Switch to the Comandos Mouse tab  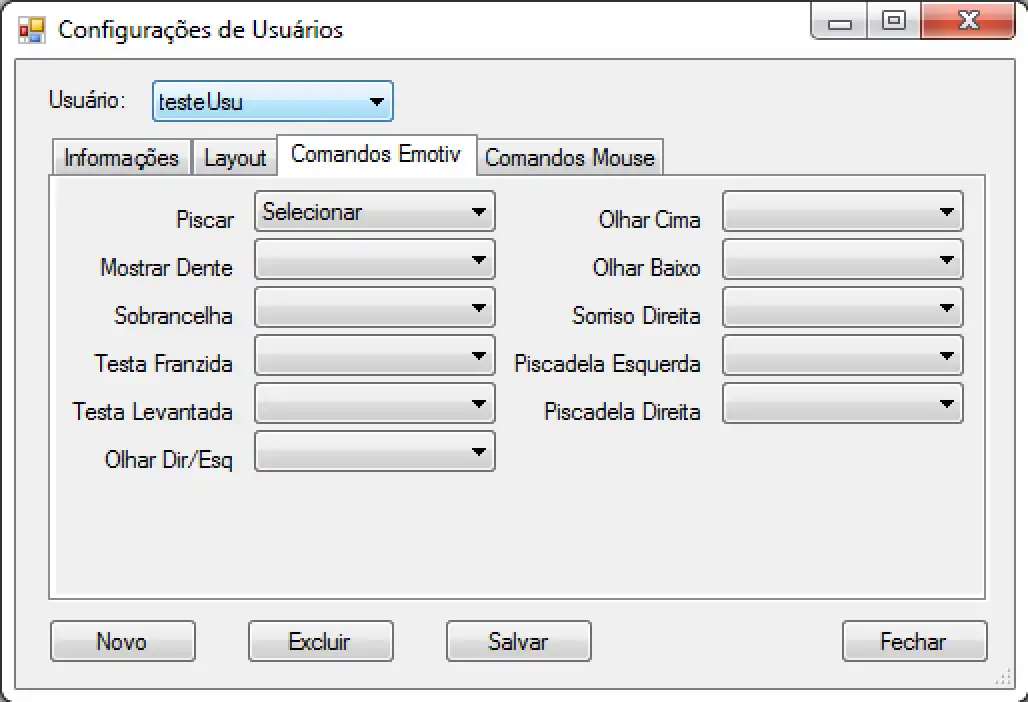(570, 157)
